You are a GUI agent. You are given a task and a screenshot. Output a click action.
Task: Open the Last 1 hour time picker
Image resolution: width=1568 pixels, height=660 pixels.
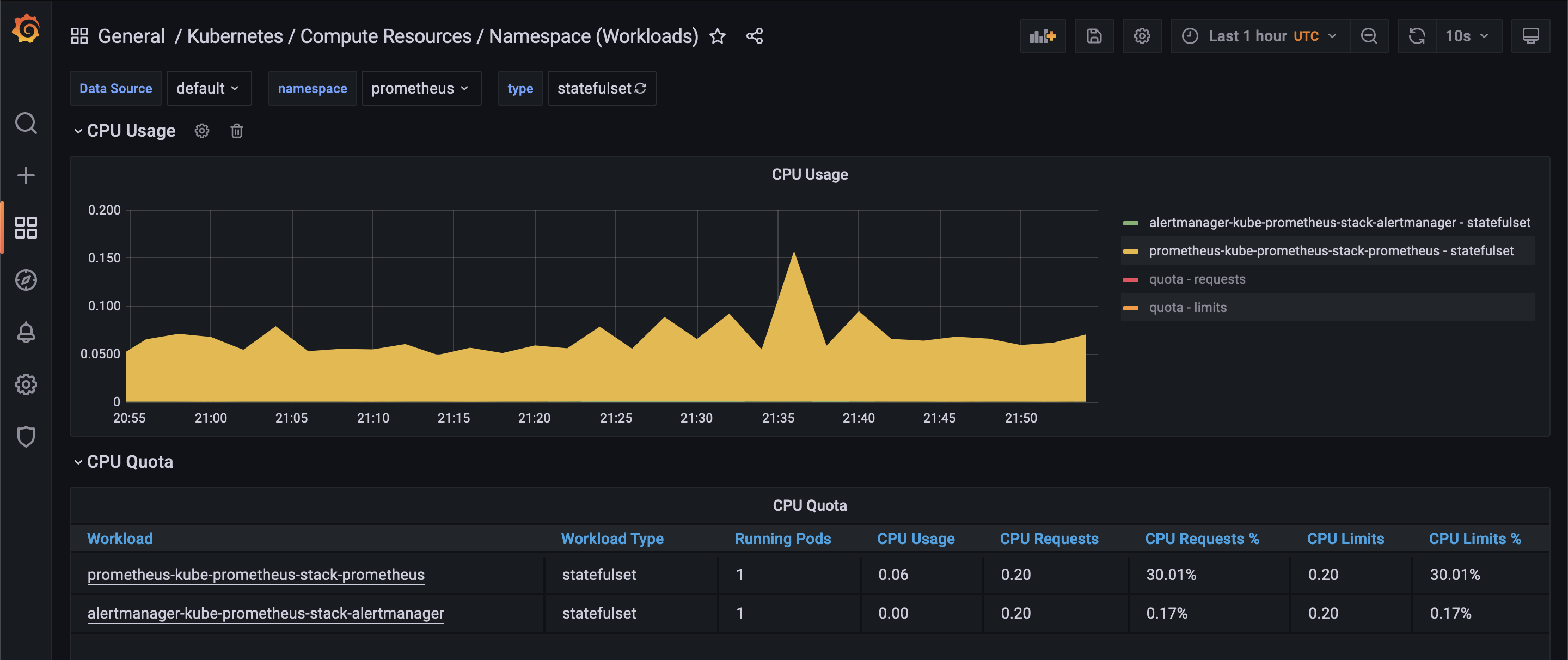click(x=1259, y=36)
